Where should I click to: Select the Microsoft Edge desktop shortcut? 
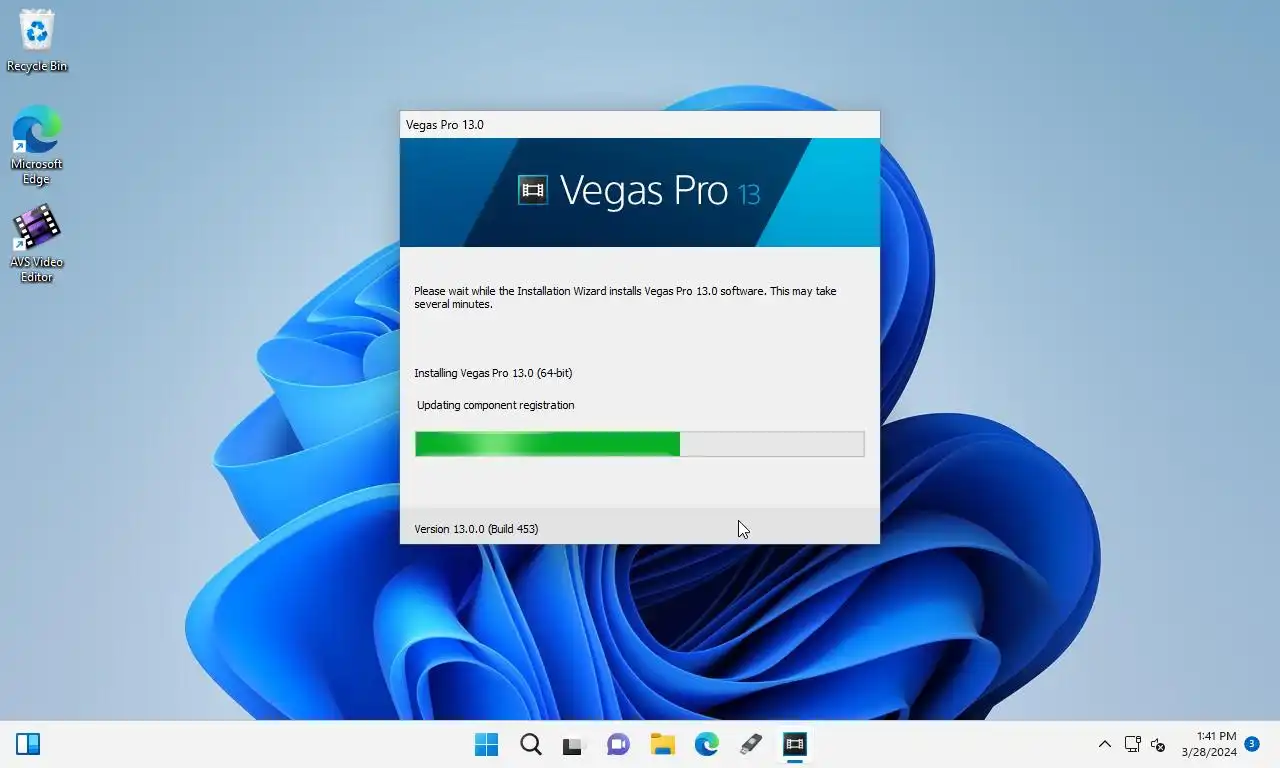(36, 146)
